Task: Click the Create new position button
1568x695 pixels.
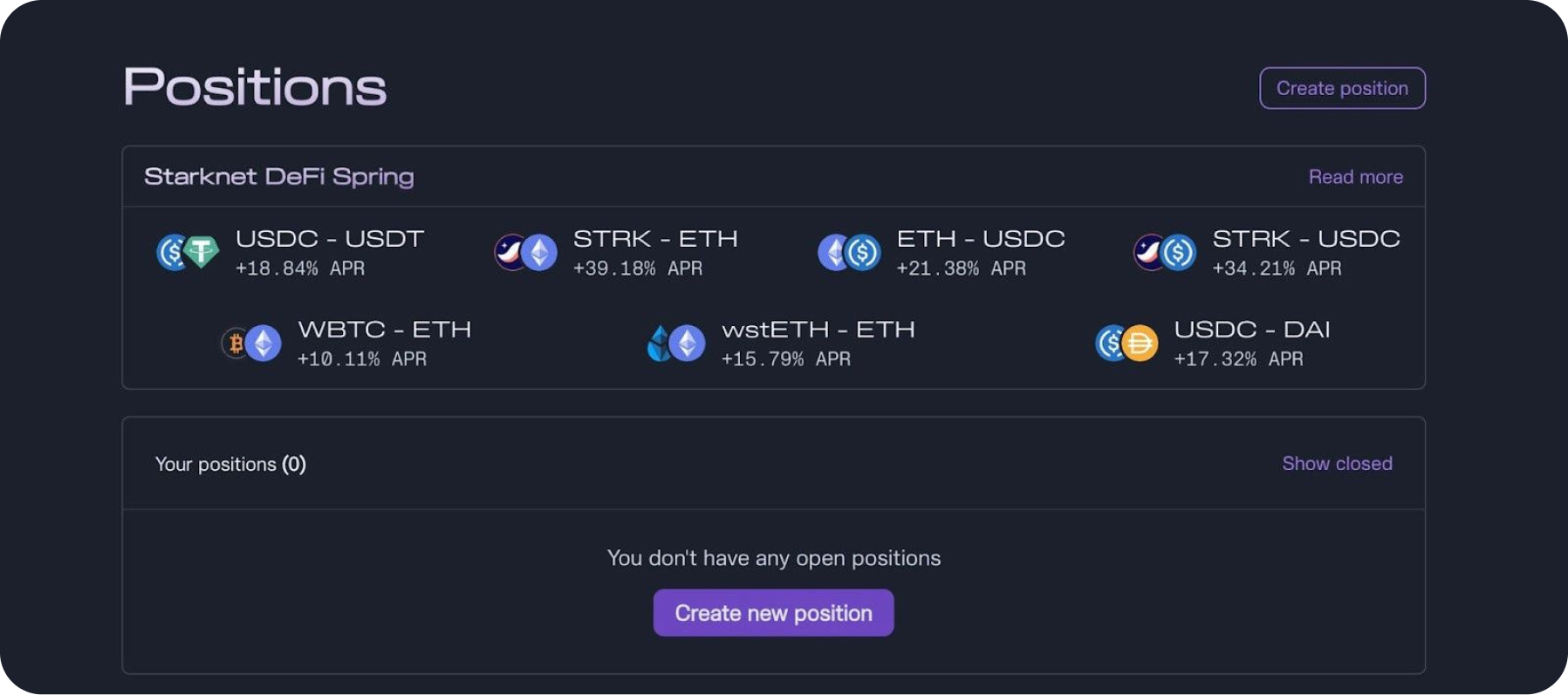Action: pos(773,612)
